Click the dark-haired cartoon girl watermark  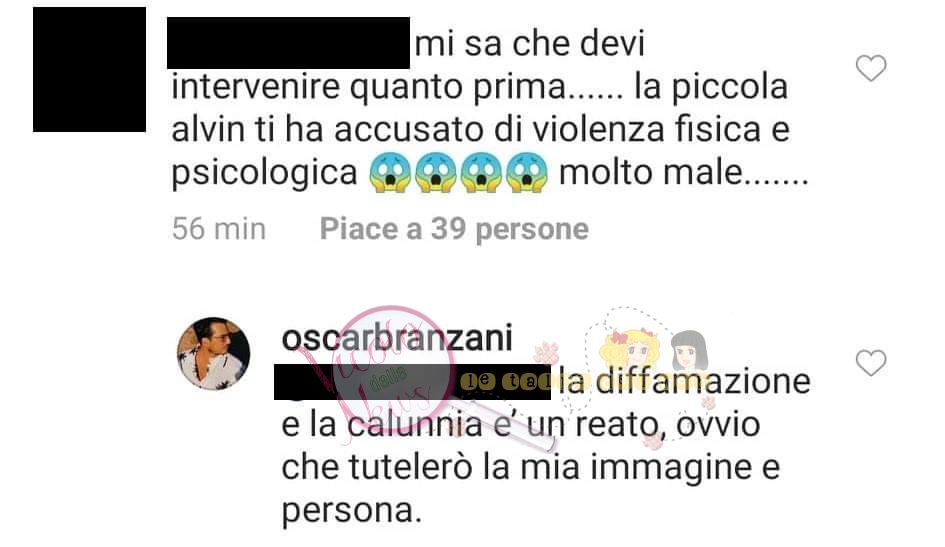click(x=689, y=350)
